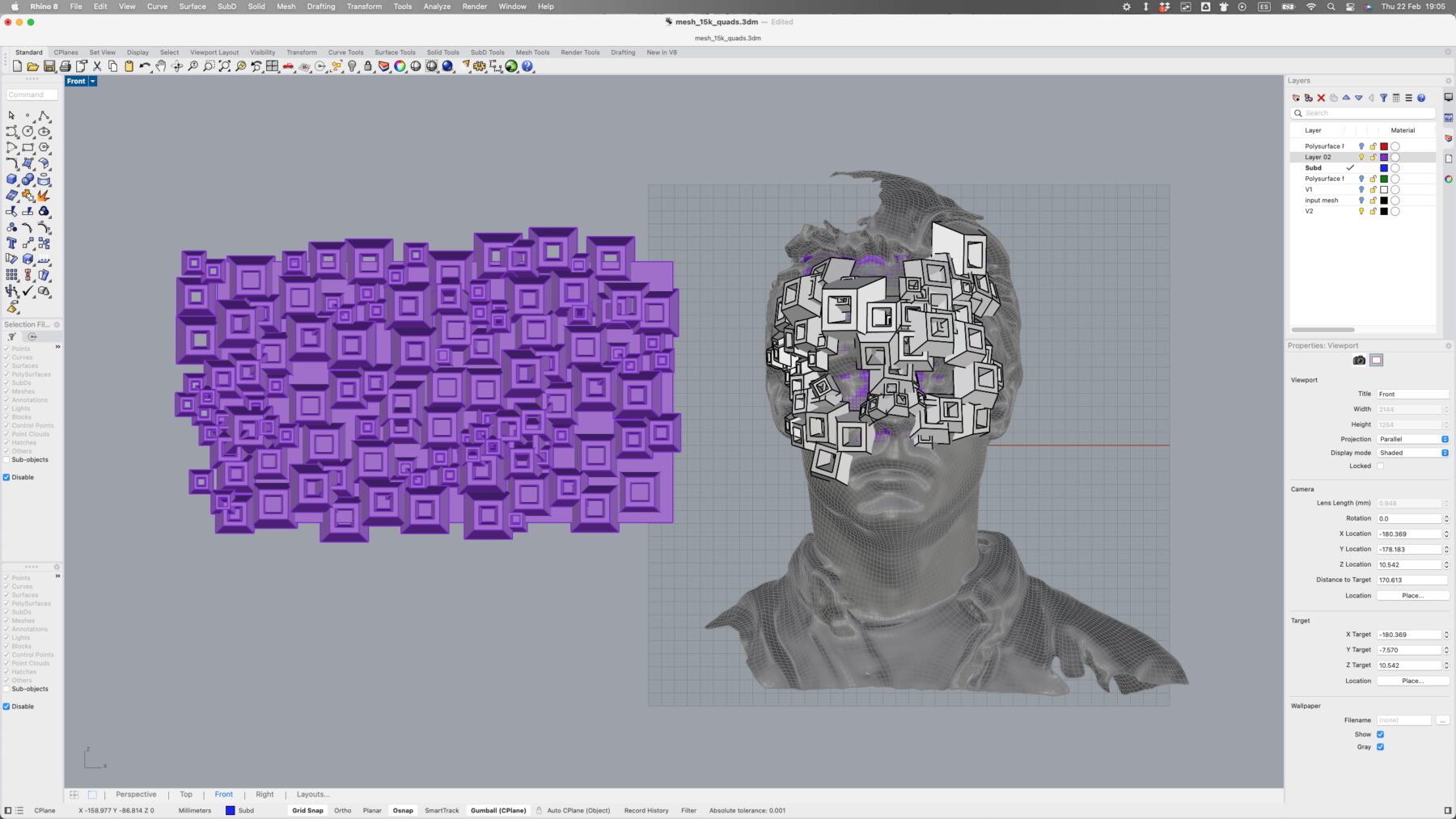Image resolution: width=1456 pixels, height=819 pixels.
Task: Click the Save floppy disk icon
Action: (49, 66)
